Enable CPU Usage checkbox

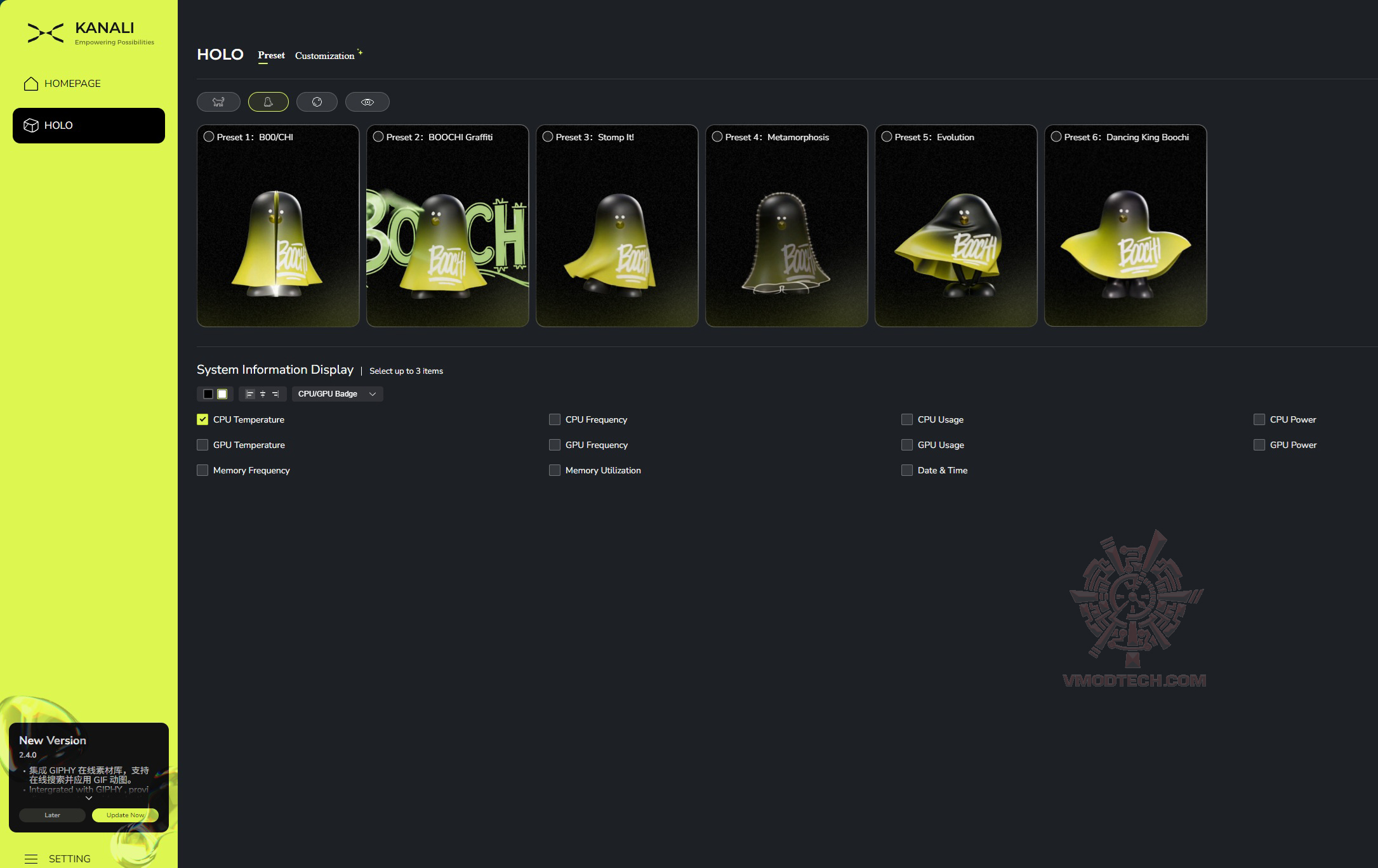coord(907,419)
